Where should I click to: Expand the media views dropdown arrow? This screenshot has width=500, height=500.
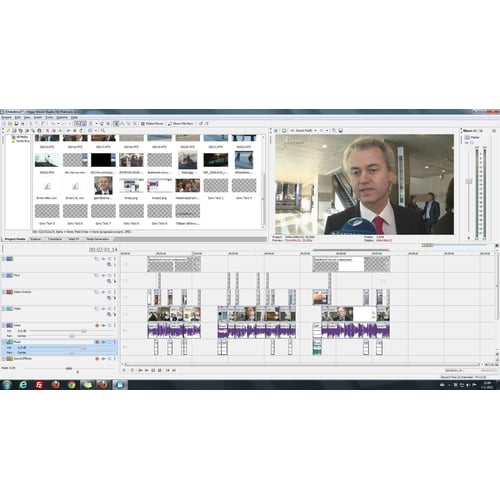click(96, 130)
